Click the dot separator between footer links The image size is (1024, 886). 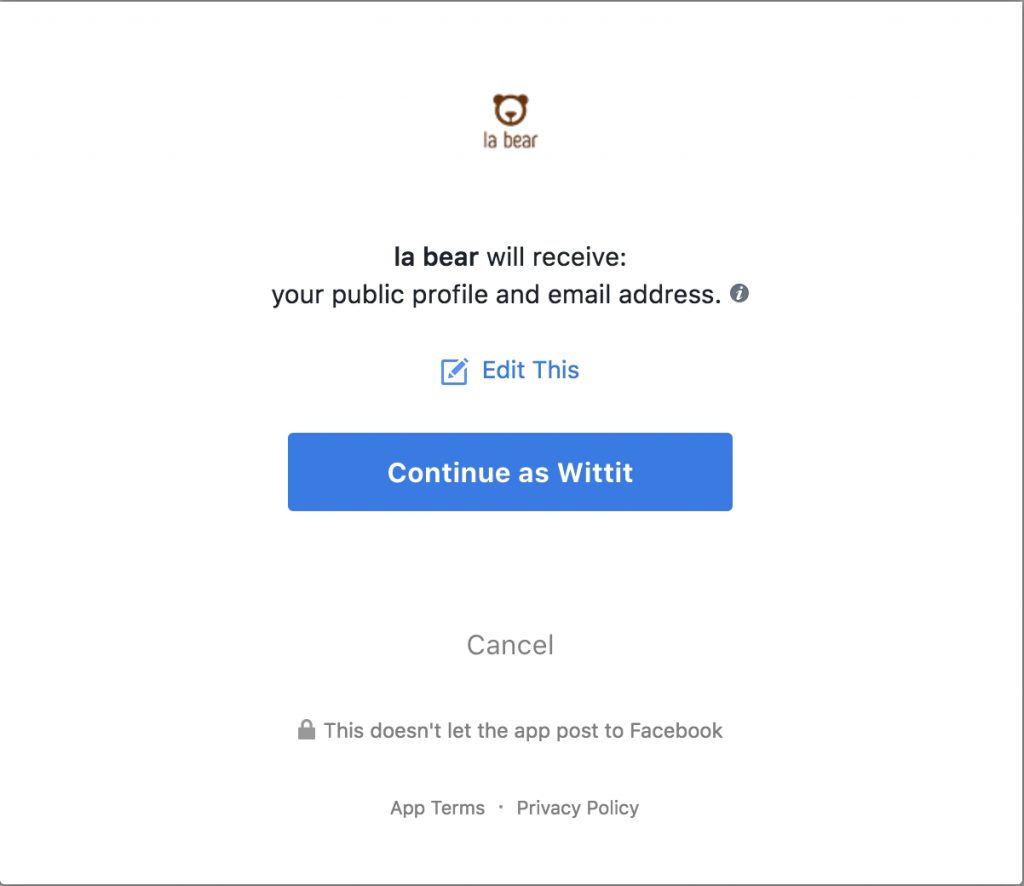(501, 807)
